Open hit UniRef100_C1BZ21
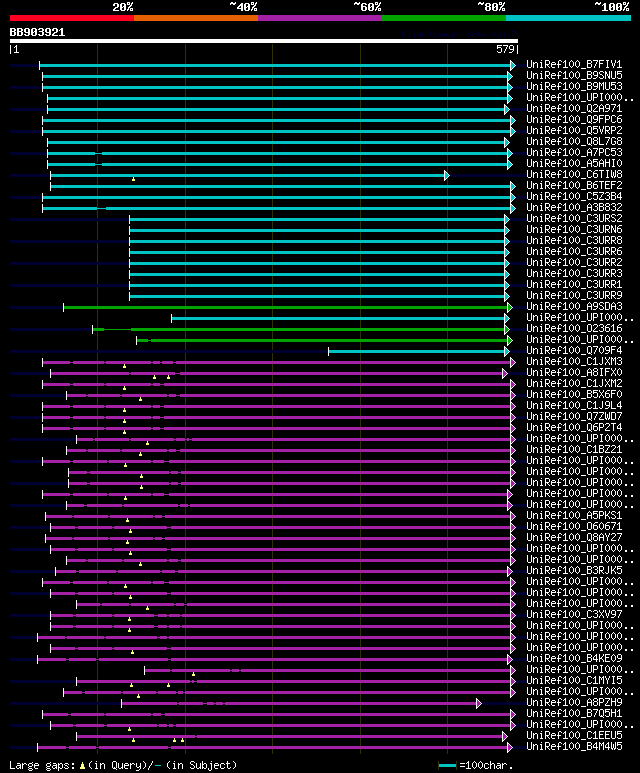 (x=574, y=449)
